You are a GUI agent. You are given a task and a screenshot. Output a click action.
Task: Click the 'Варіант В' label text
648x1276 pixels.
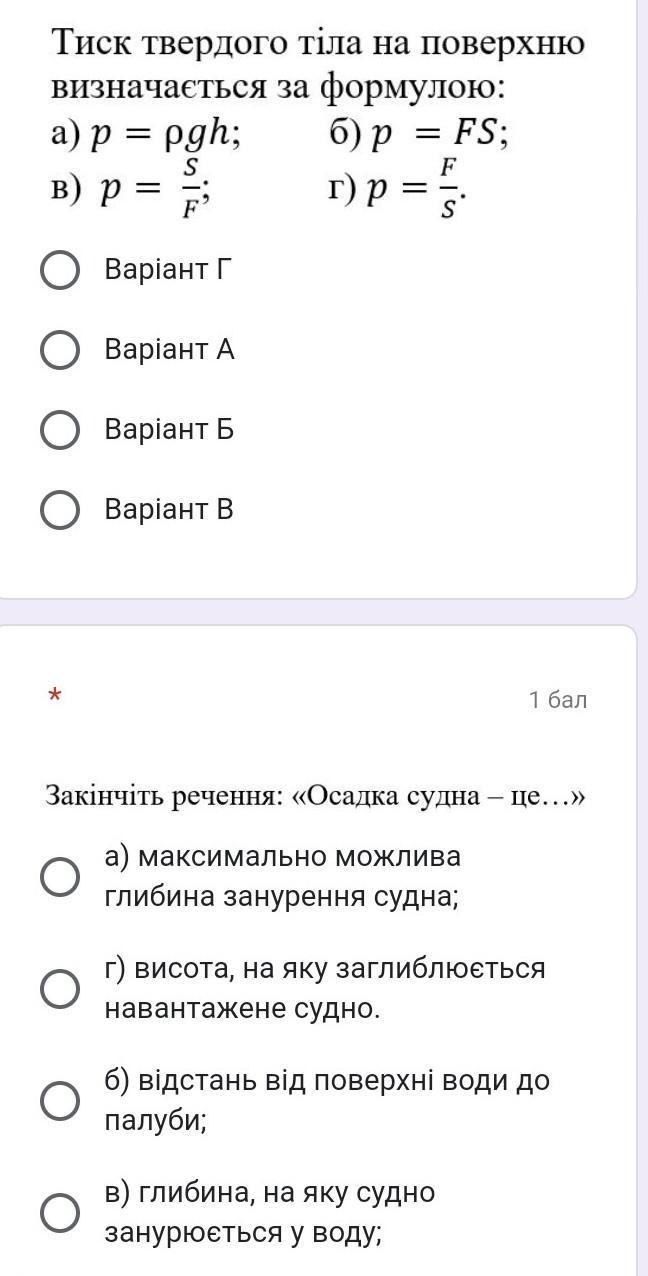coord(169,510)
